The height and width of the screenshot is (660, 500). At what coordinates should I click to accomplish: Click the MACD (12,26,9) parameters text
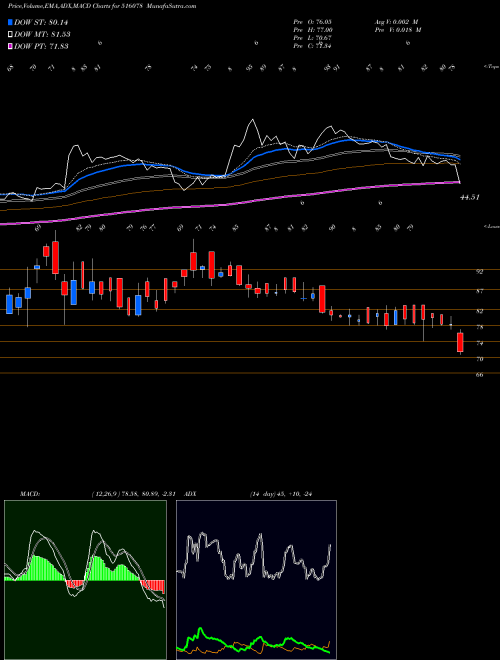click(136, 494)
